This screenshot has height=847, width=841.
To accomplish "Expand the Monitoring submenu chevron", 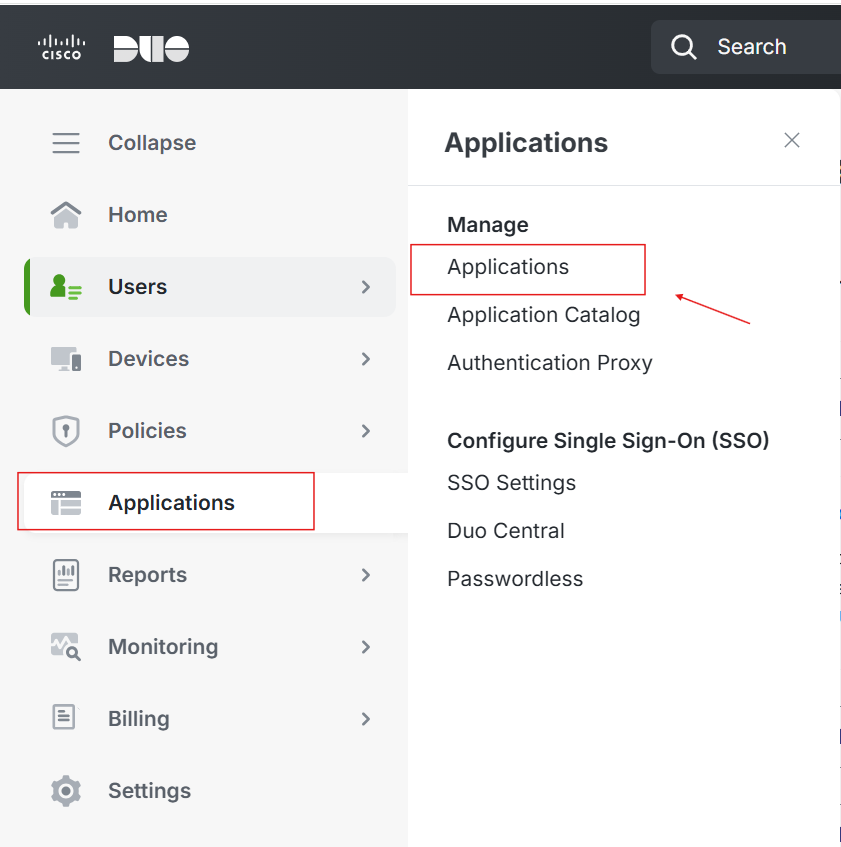I will coord(366,647).
